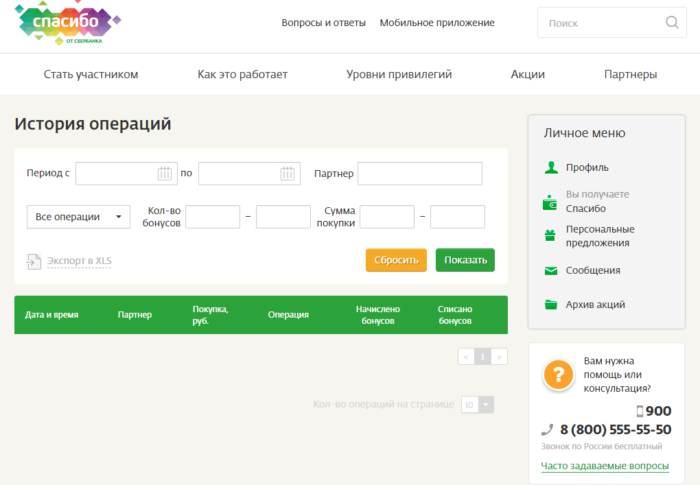Open calendar picker for period end date

point(288,174)
